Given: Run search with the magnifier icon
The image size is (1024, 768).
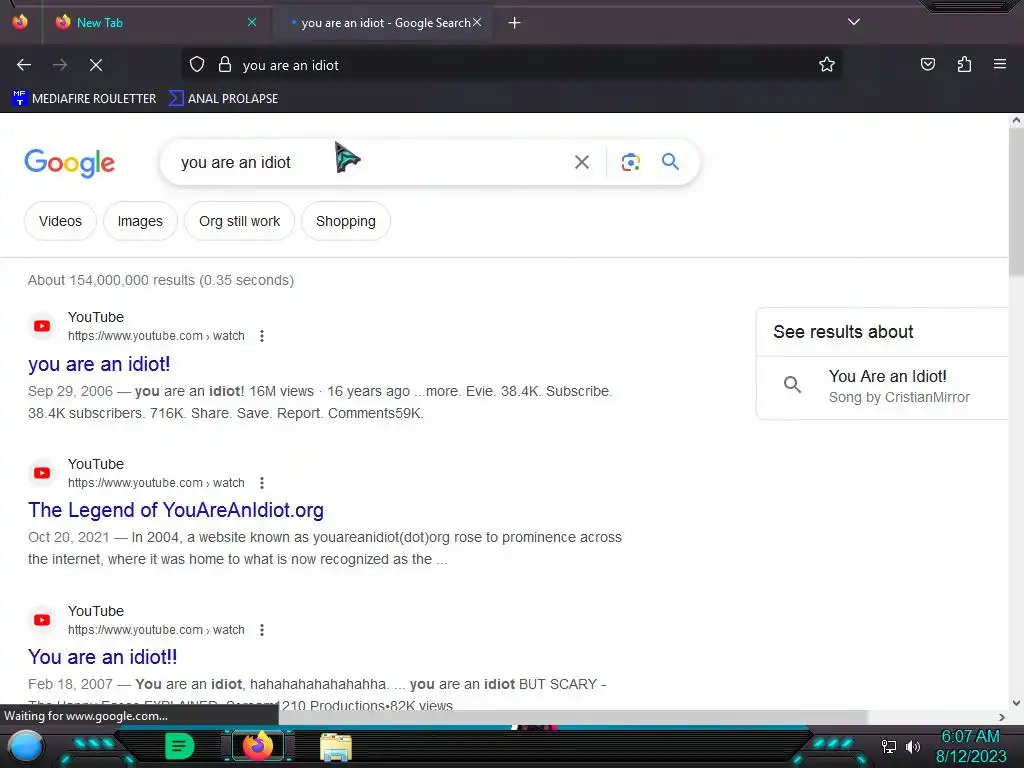Looking at the screenshot, I should click(x=670, y=162).
